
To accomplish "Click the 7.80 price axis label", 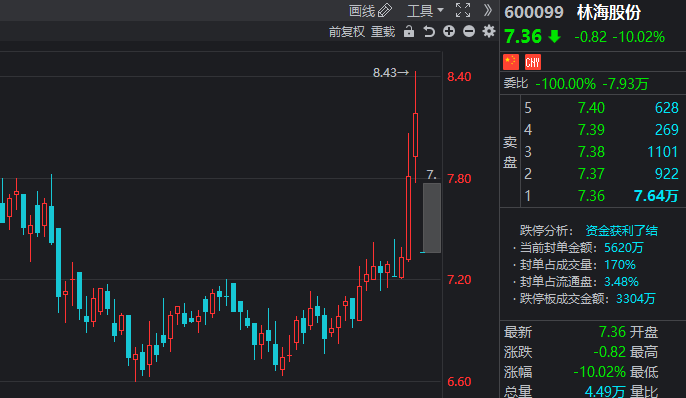I will pyautogui.click(x=459, y=178).
